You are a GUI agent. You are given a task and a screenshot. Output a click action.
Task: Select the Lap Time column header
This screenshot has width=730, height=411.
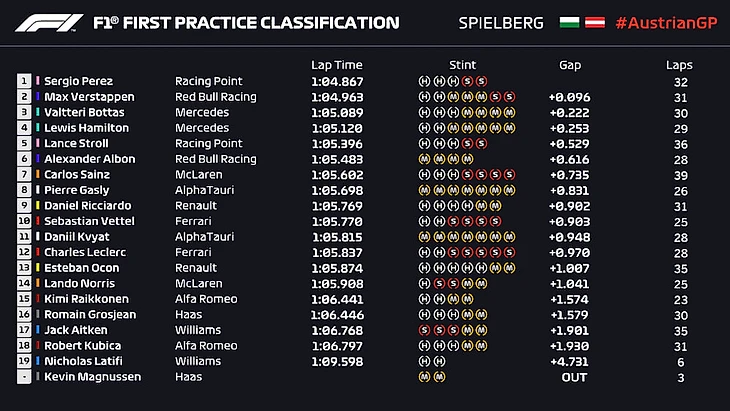pyautogui.click(x=335, y=65)
